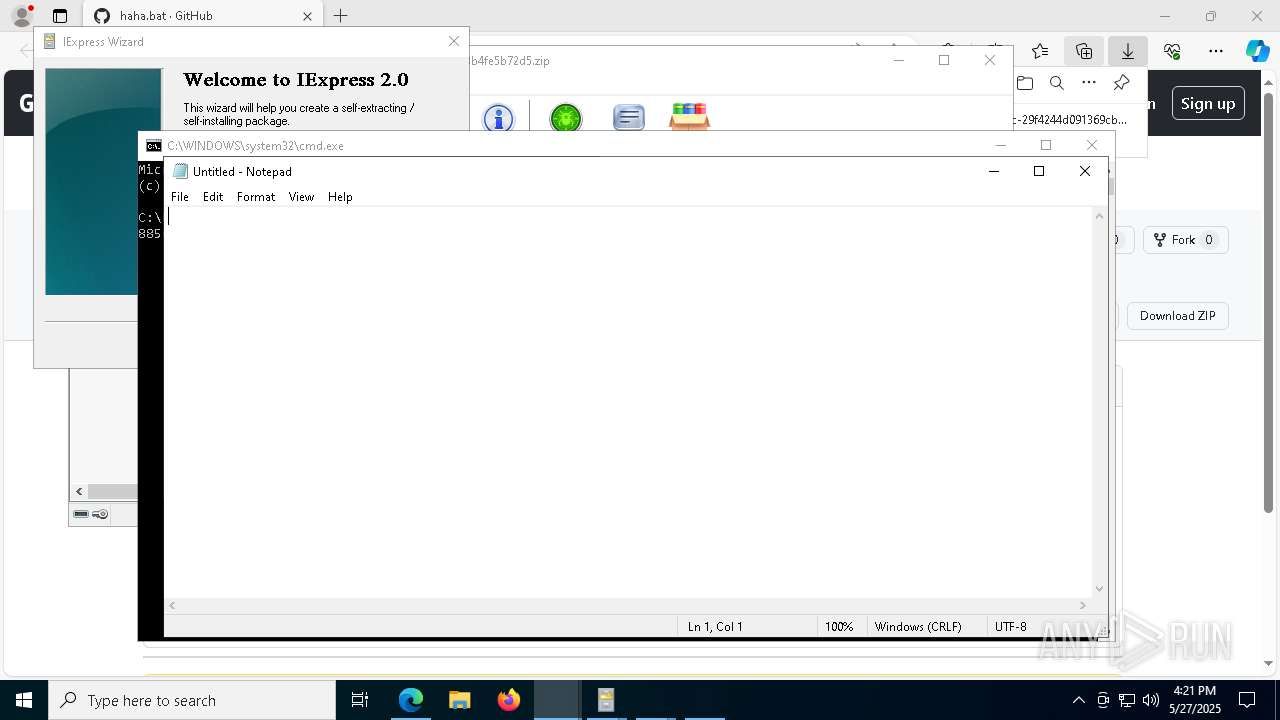
Task: Click Notepad horizontal scrollbar right arrow
Action: click(x=1082, y=605)
